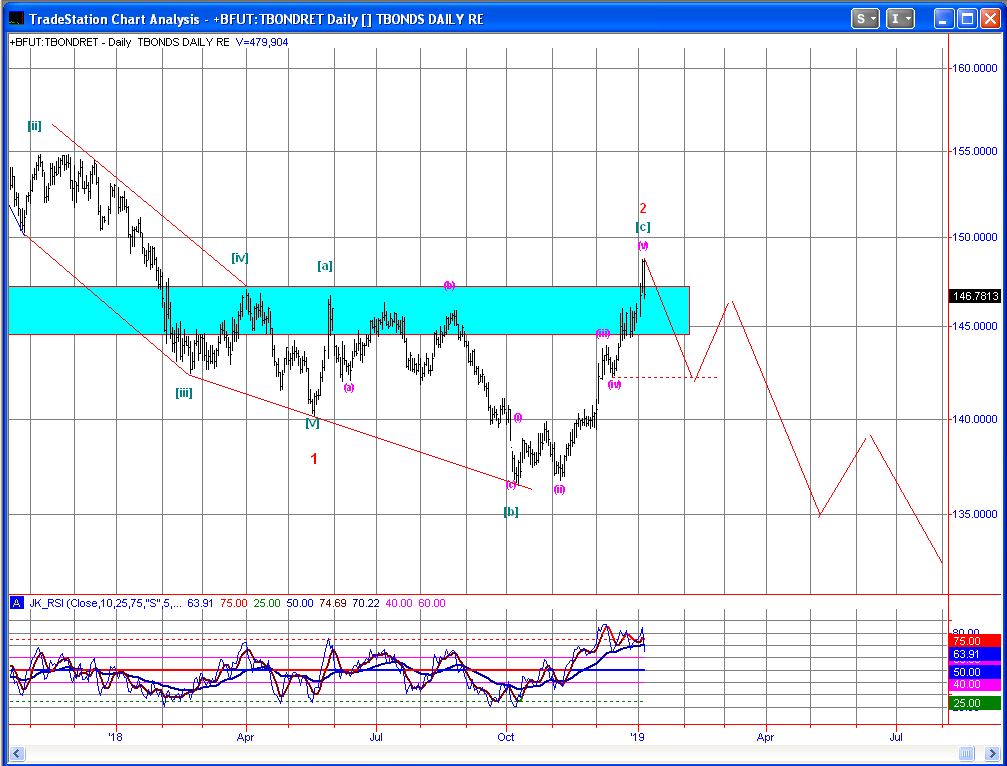Maximize the TradeStation Chart Analysis window
Image resolution: width=1007 pixels, height=766 pixels.
(967, 19)
